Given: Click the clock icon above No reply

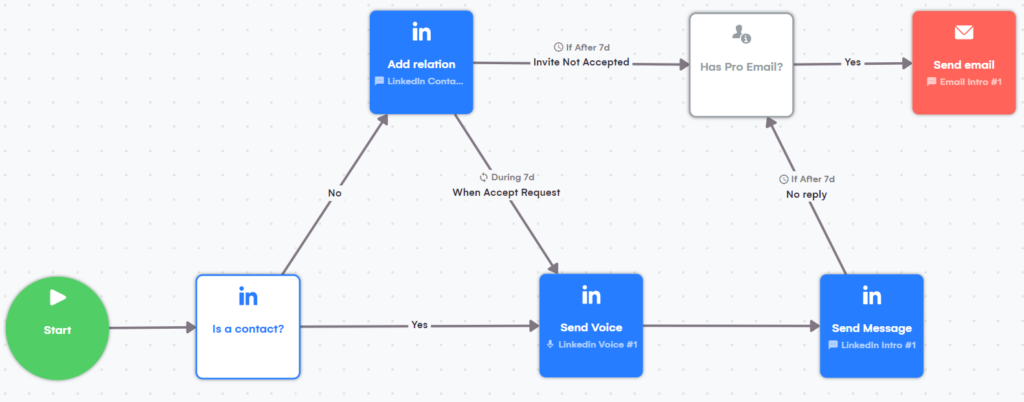Looking at the screenshot, I should coord(783,179).
